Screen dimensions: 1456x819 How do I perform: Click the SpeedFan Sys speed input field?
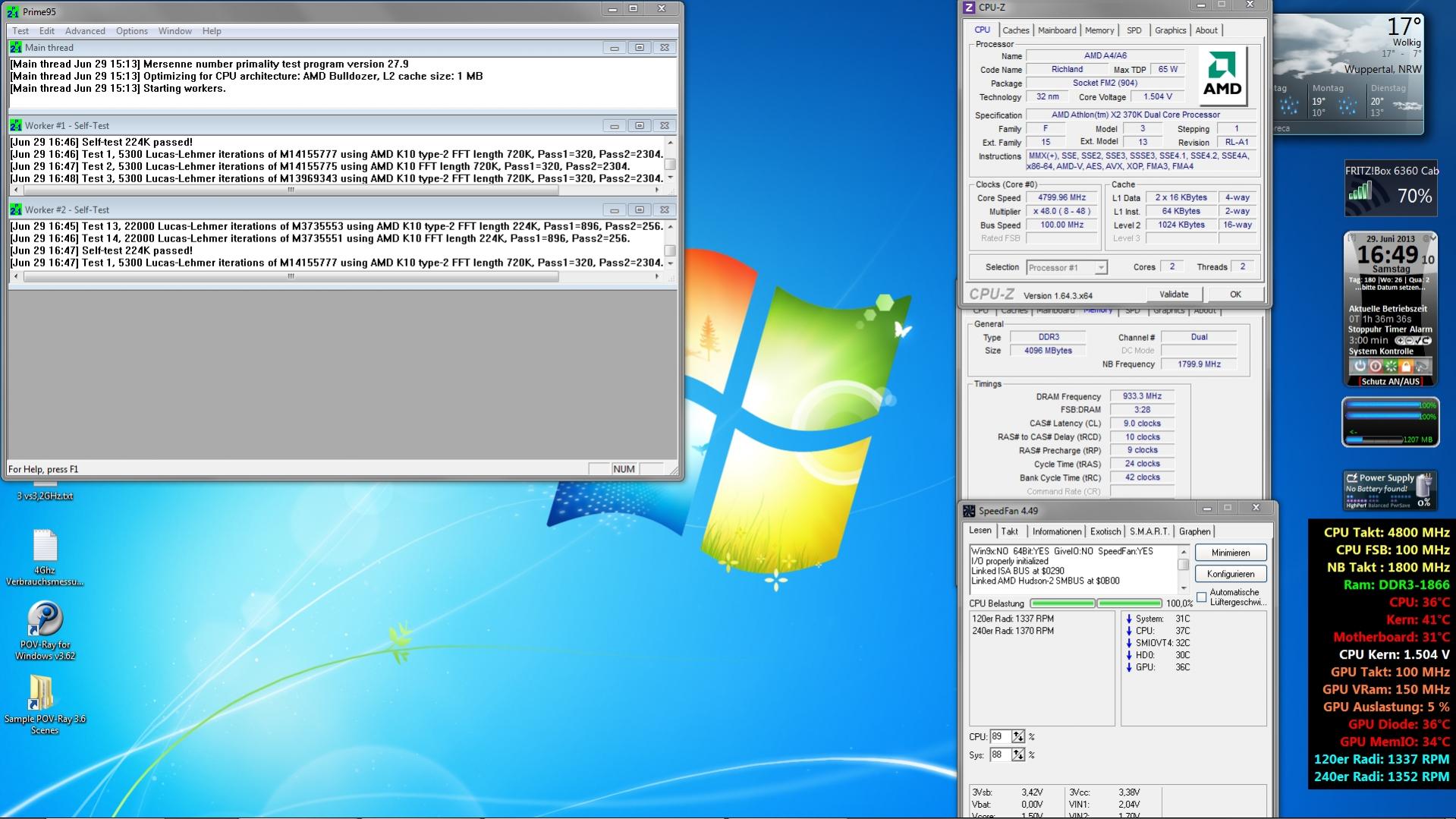point(1000,754)
